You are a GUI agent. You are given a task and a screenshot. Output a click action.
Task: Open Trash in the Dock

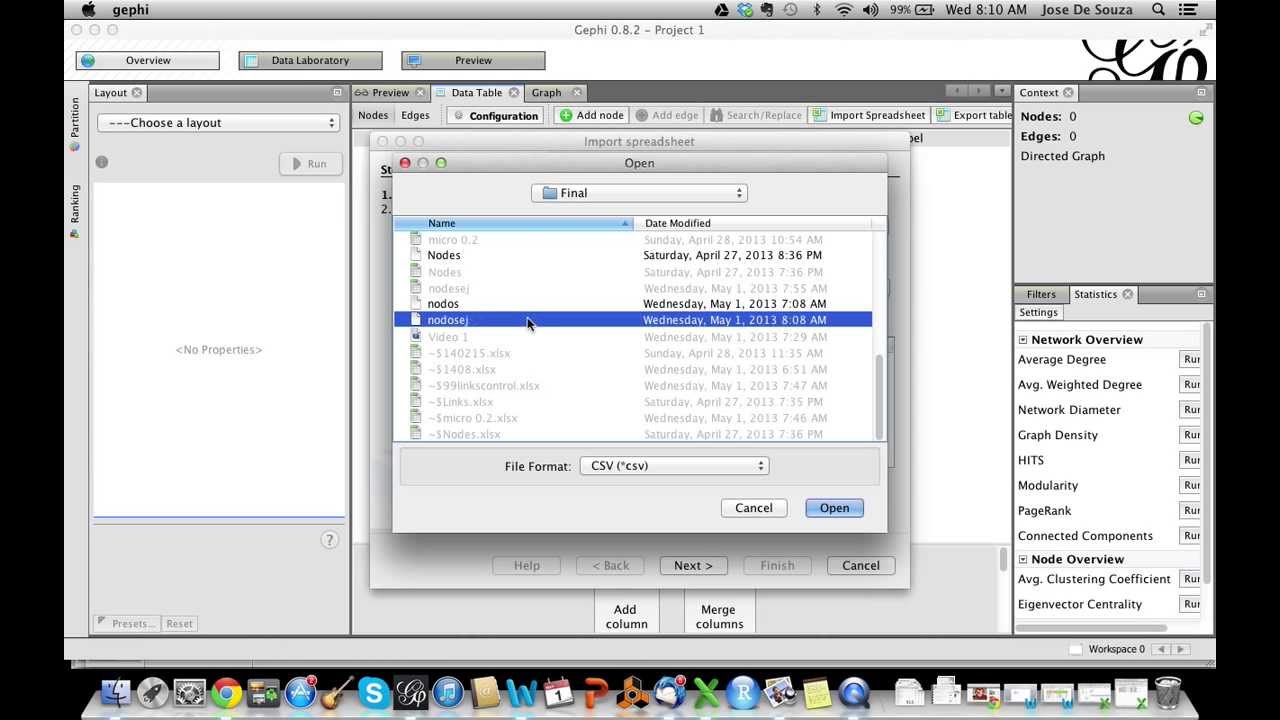click(x=1167, y=692)
